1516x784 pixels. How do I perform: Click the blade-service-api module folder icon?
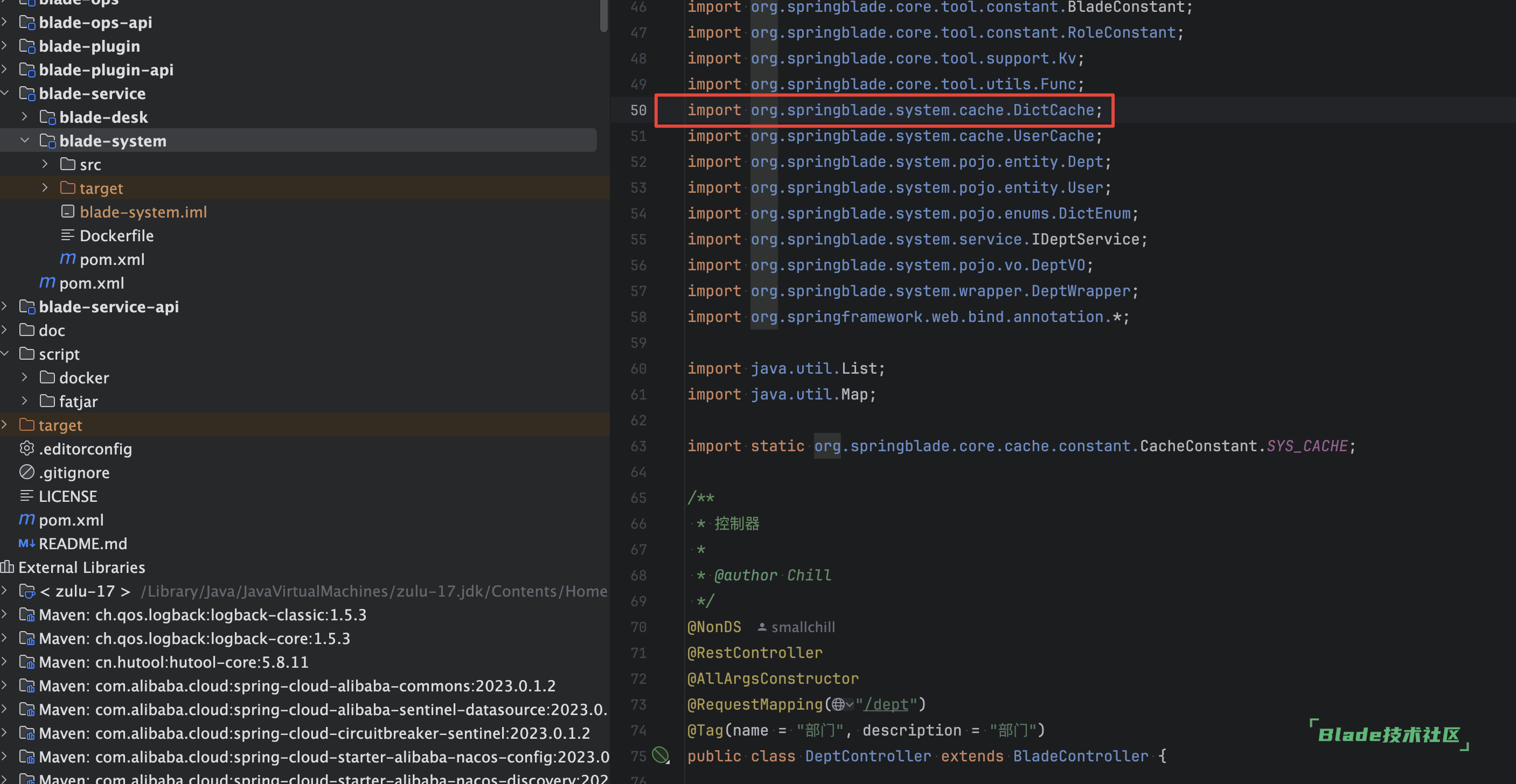(x=27, y=306)
